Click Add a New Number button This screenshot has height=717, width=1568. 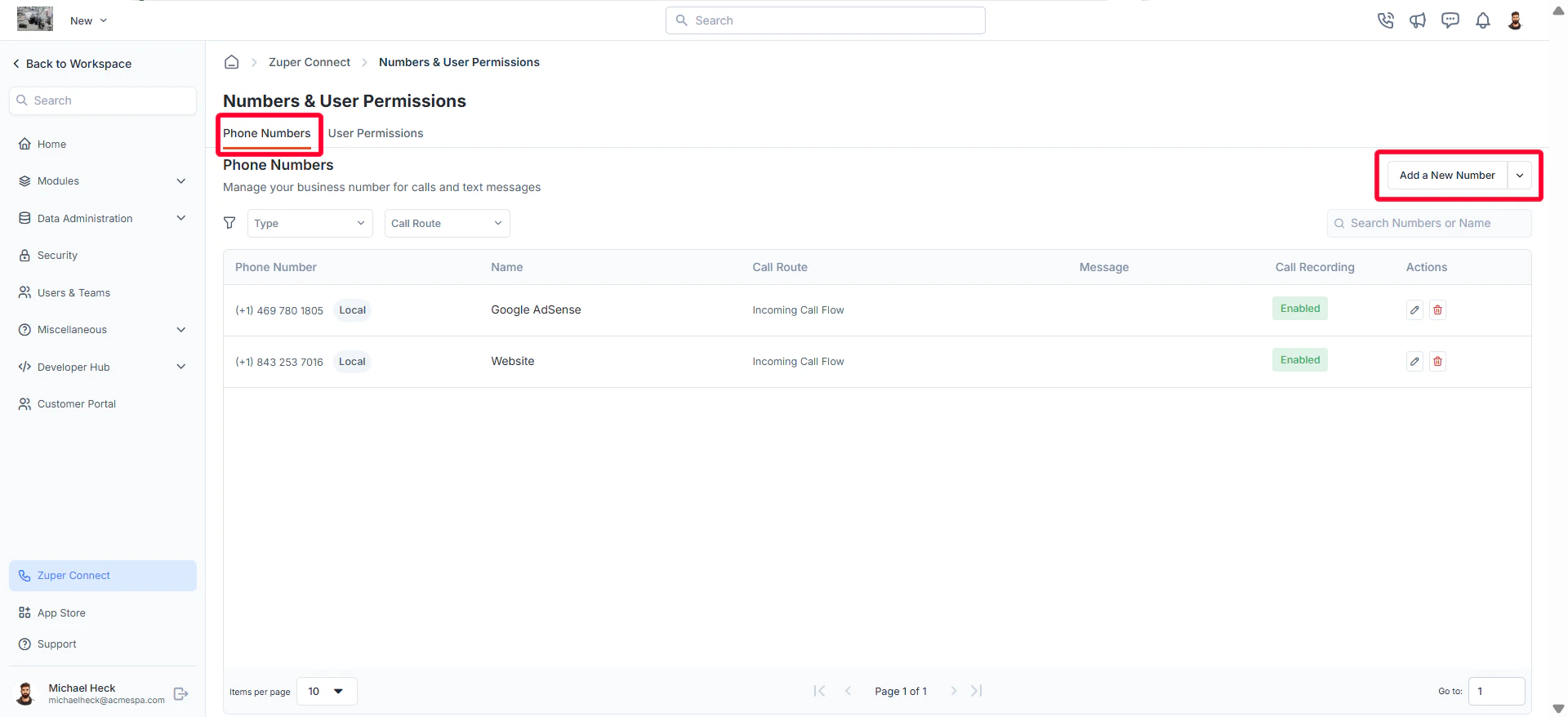(1447, 176)
